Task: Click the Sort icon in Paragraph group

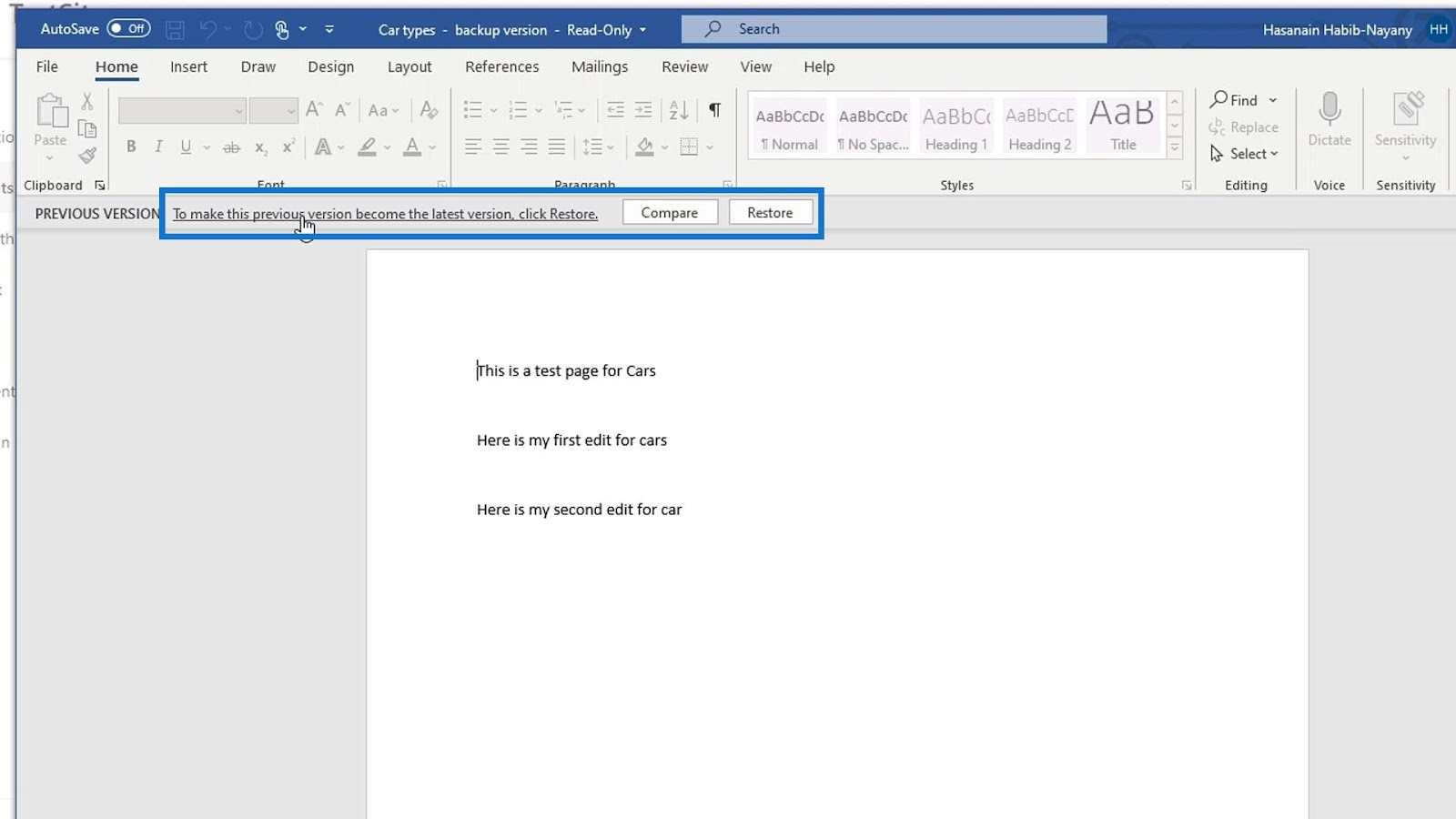Action: (x=679, y=110)
